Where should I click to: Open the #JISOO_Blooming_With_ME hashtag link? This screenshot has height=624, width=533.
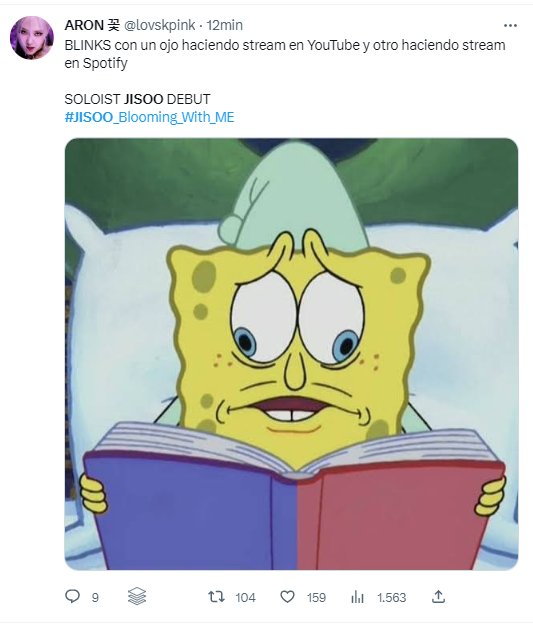(149, 117)
